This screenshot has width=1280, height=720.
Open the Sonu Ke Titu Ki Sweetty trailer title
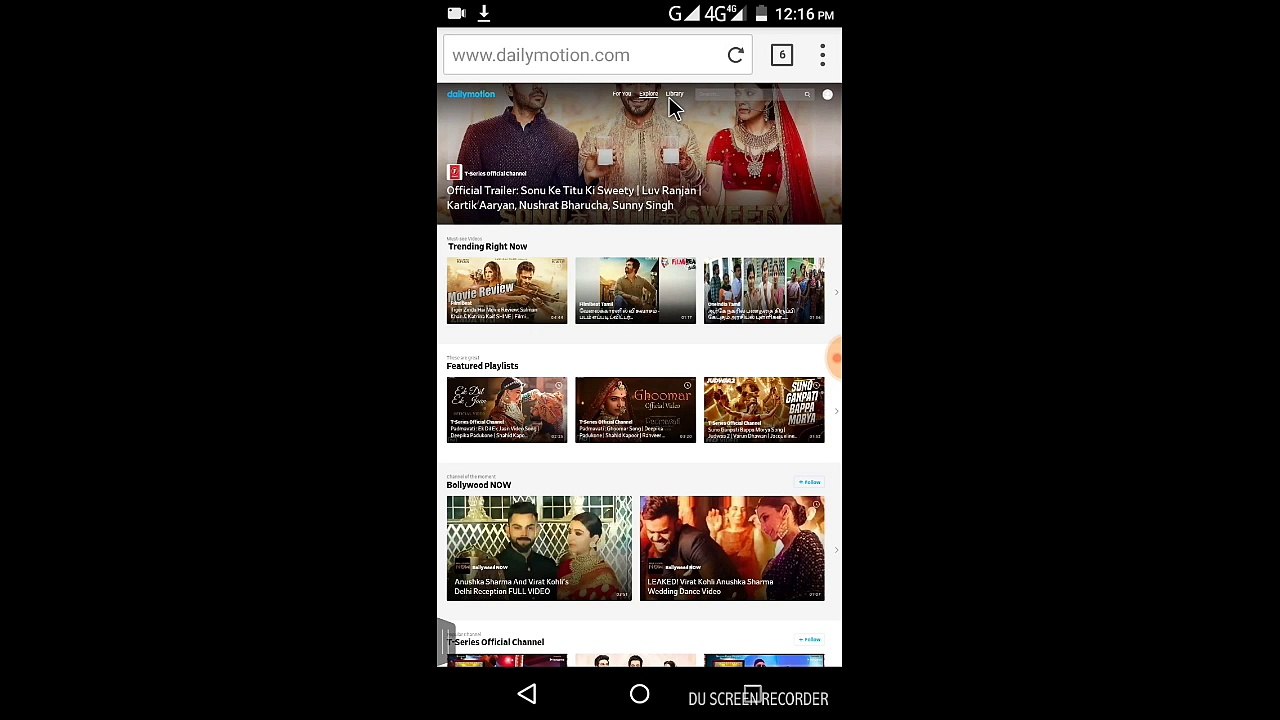click(x=574, y=198)
